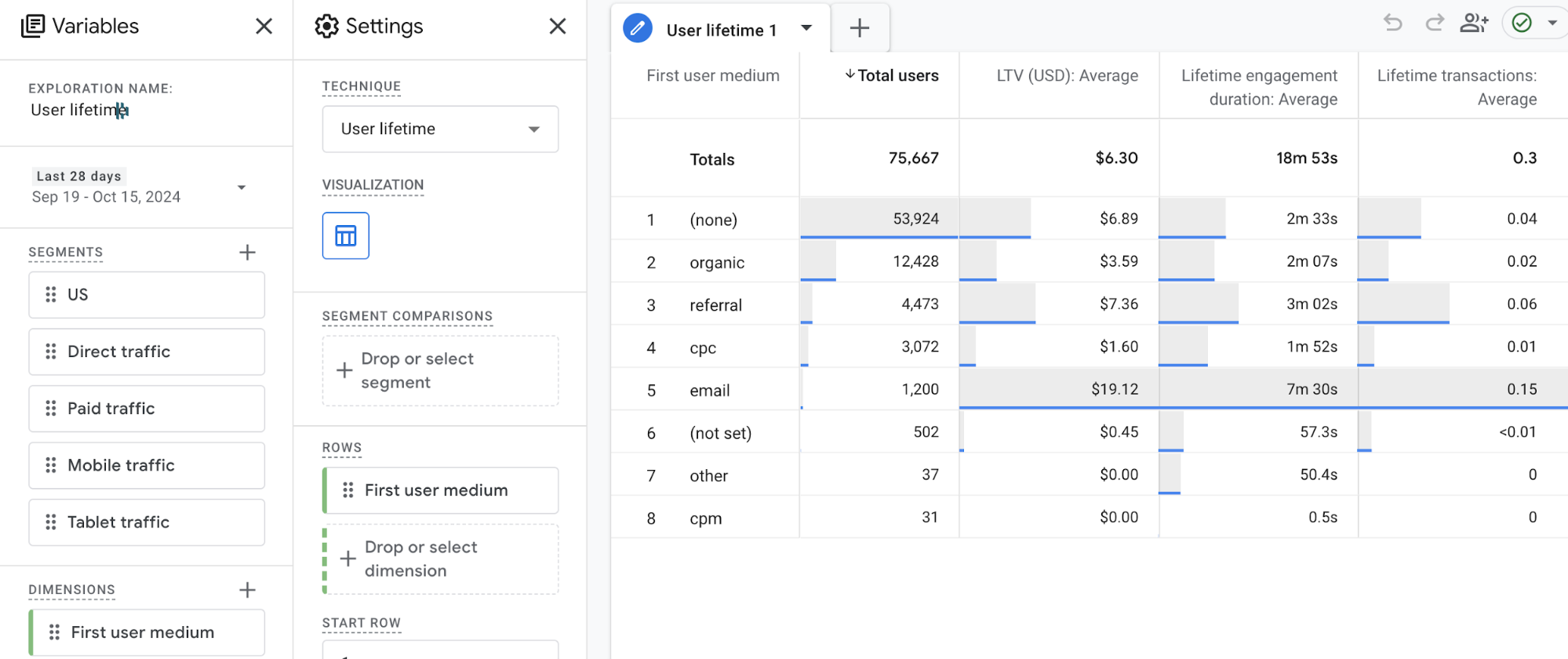Grab the Mobile traffic drag handle
The width and height of the screenshot is (1568, 659).
pos(51,465)
